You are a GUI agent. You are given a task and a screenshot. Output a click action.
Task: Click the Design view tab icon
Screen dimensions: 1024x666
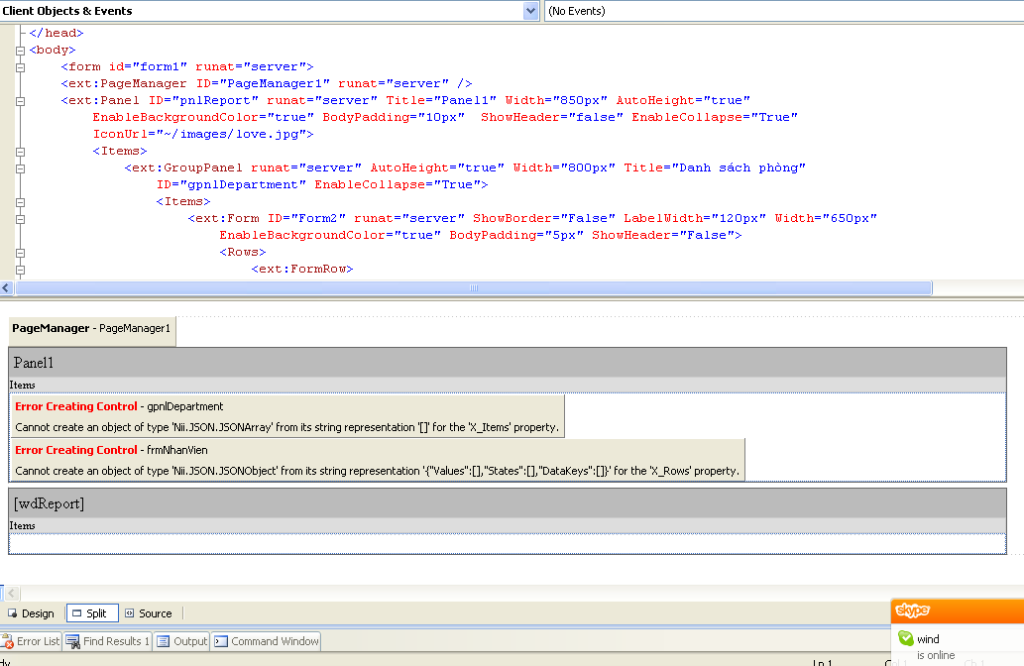[12, 613]
